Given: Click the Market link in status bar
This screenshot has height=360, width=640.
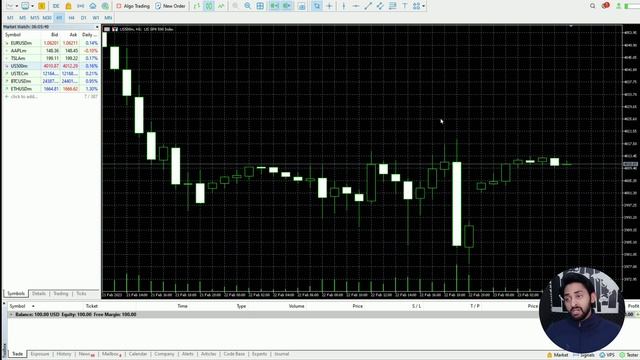Looking at the screenshot, I should tap(558, 355).
